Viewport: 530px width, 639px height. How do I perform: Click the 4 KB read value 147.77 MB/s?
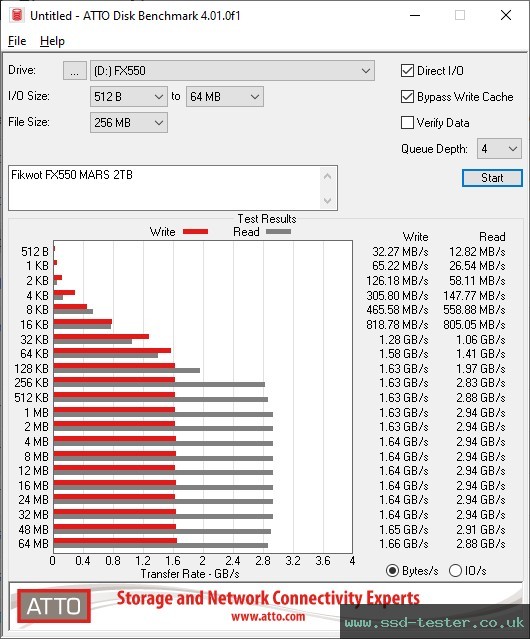[474, 295]
